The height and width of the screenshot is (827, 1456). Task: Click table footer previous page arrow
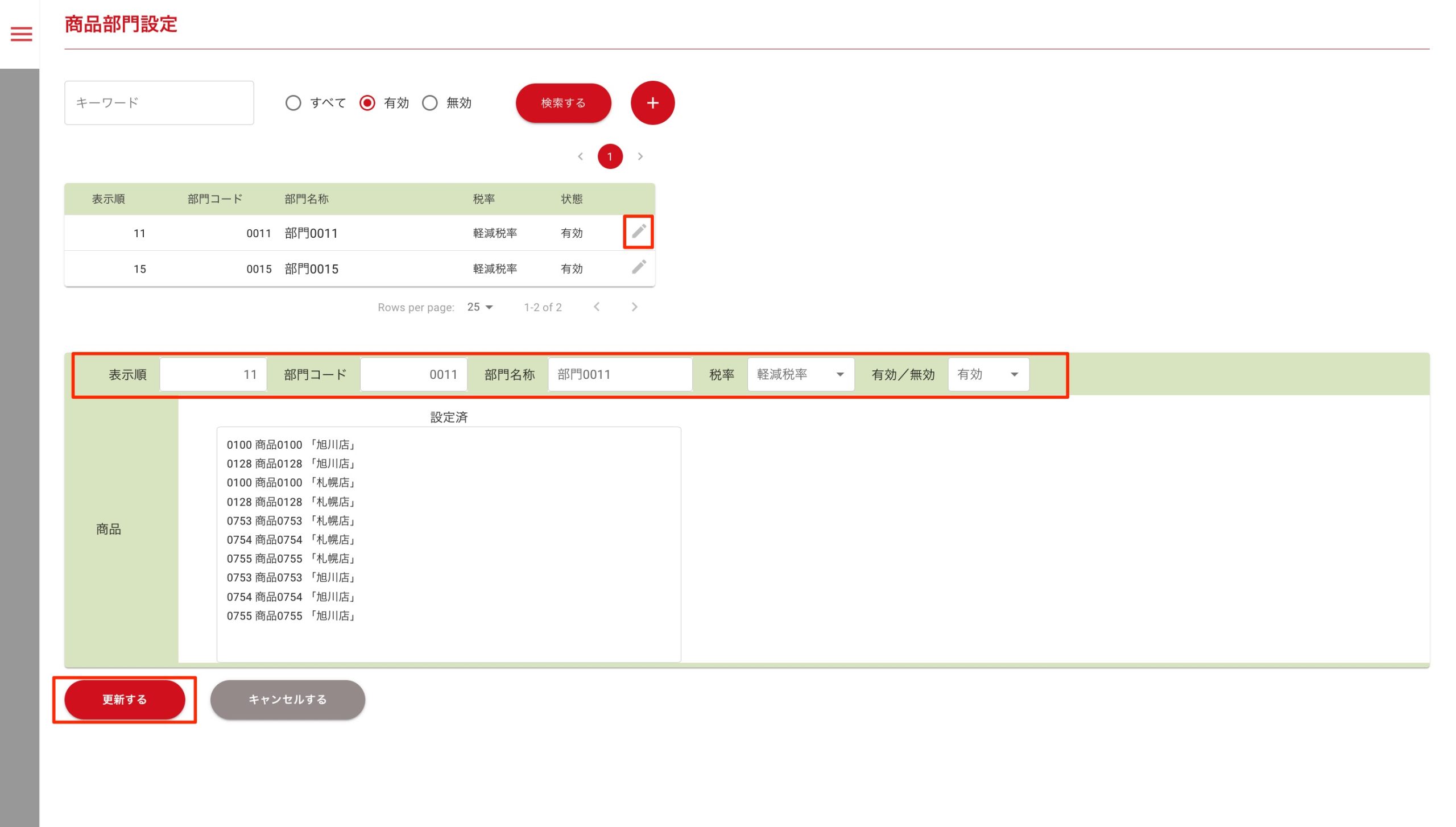point(597,307)
